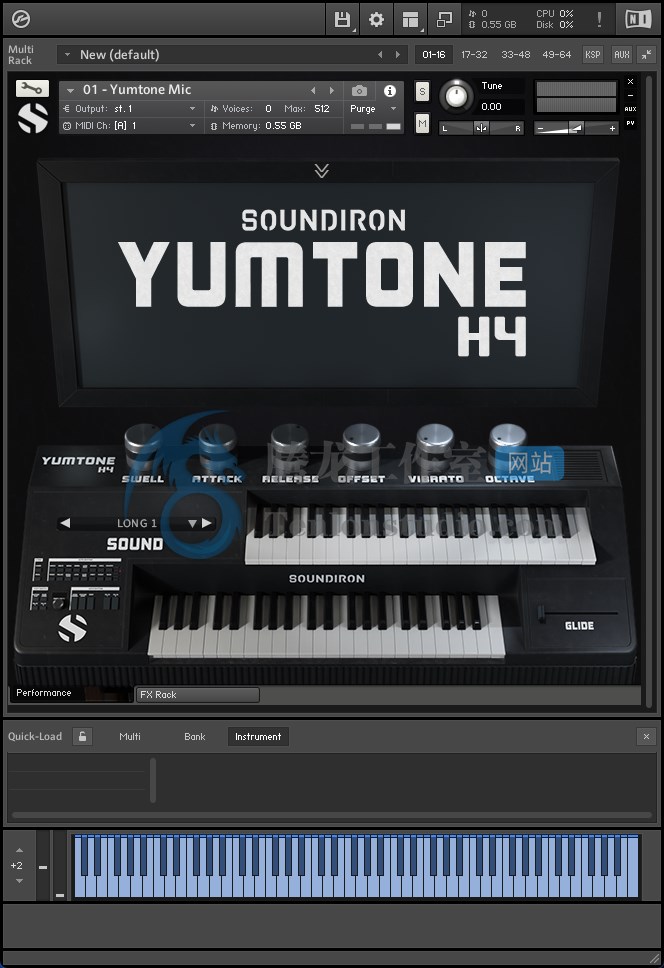Toggle the Solo S button

(422, 91)
